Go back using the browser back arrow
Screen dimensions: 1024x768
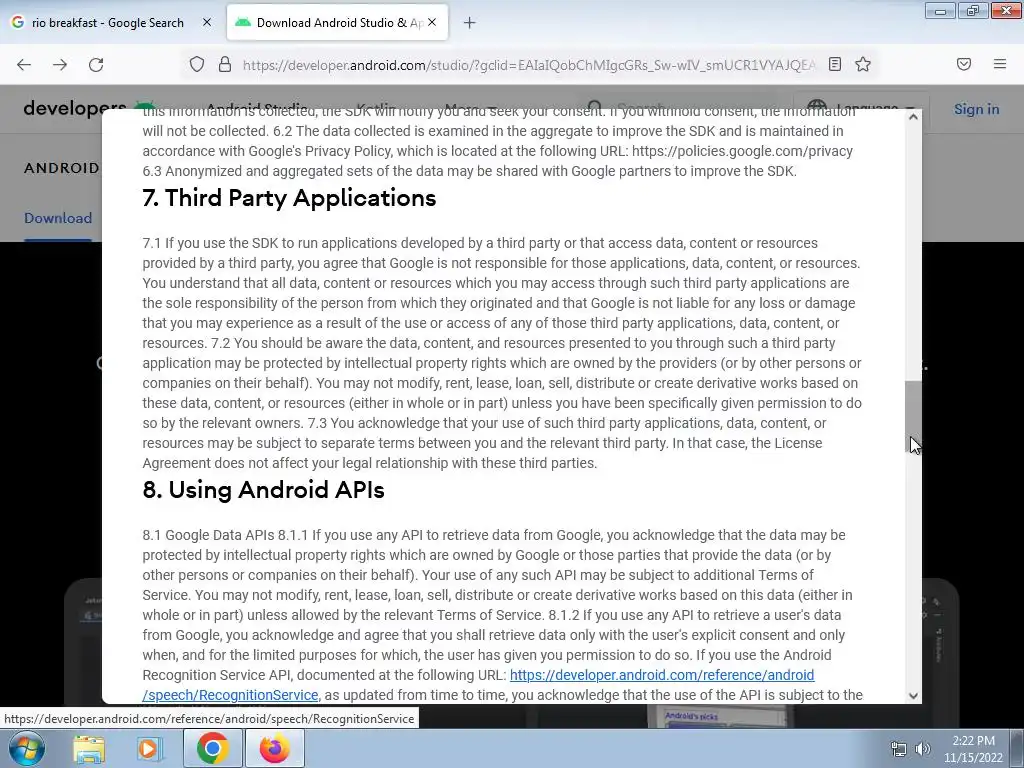tap(24, 65)
